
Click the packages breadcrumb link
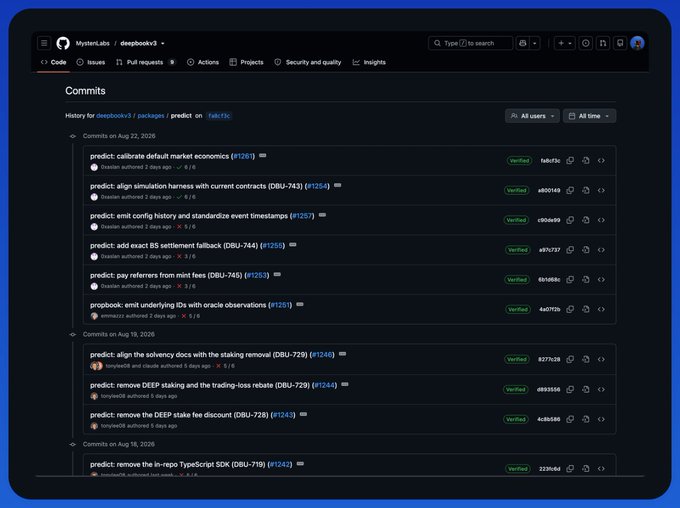tap(151, 116)
